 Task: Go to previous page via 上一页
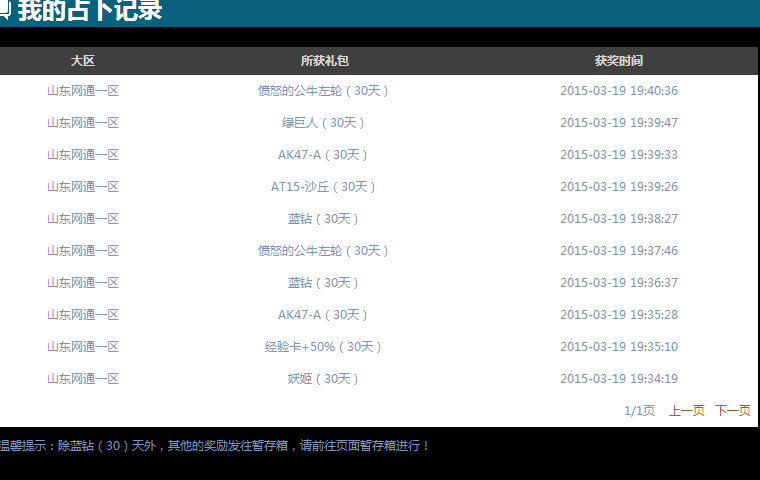[686, 411]
